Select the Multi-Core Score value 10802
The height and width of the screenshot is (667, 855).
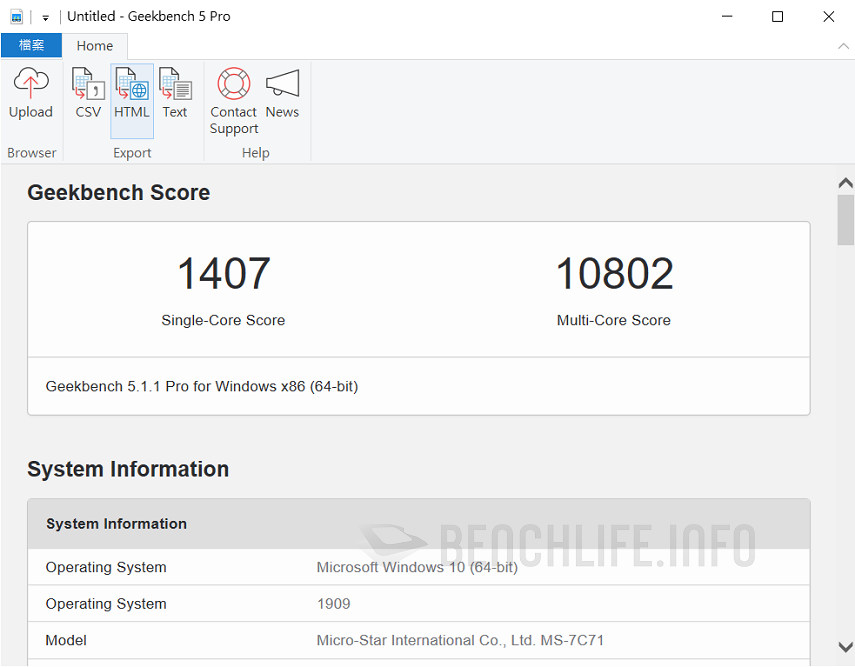coord(614,273)
